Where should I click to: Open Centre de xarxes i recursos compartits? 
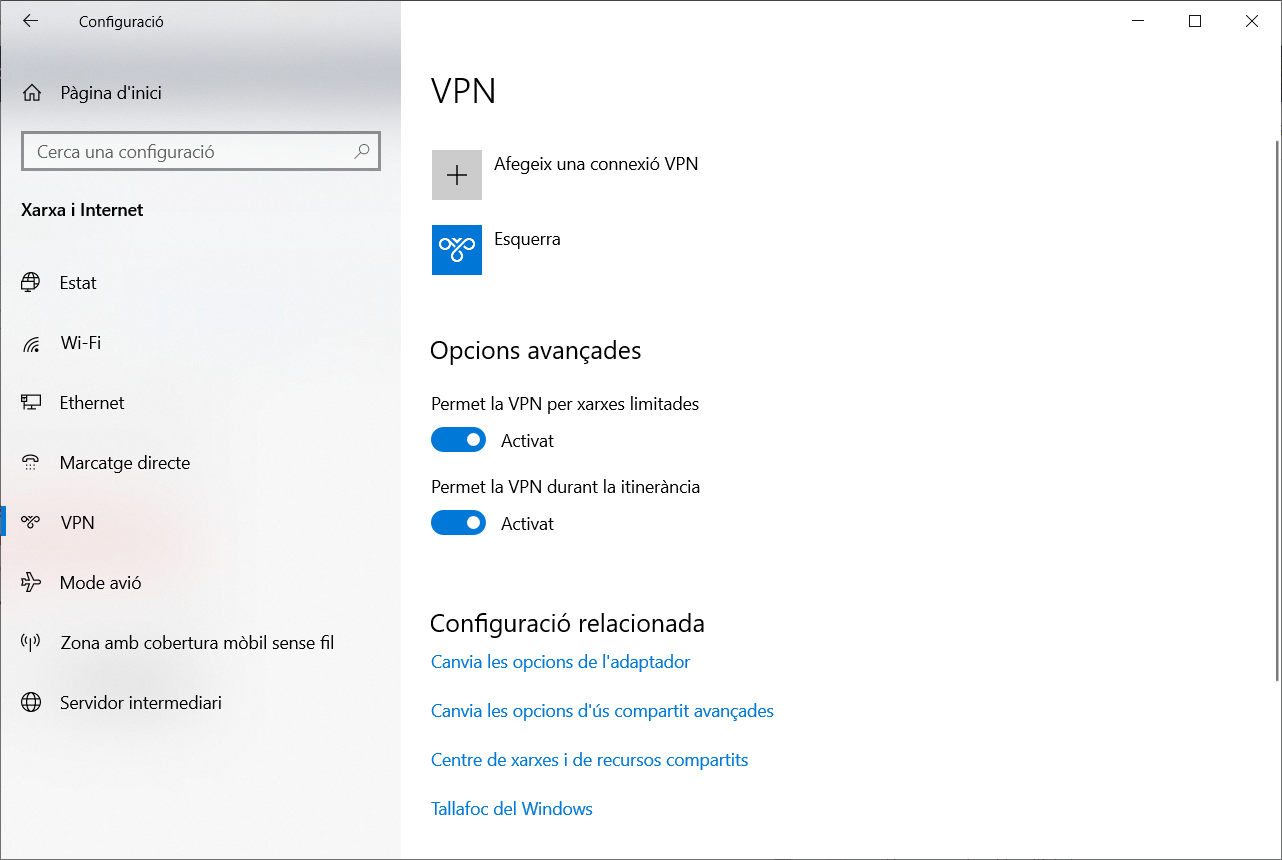click(x=589, y=760)
